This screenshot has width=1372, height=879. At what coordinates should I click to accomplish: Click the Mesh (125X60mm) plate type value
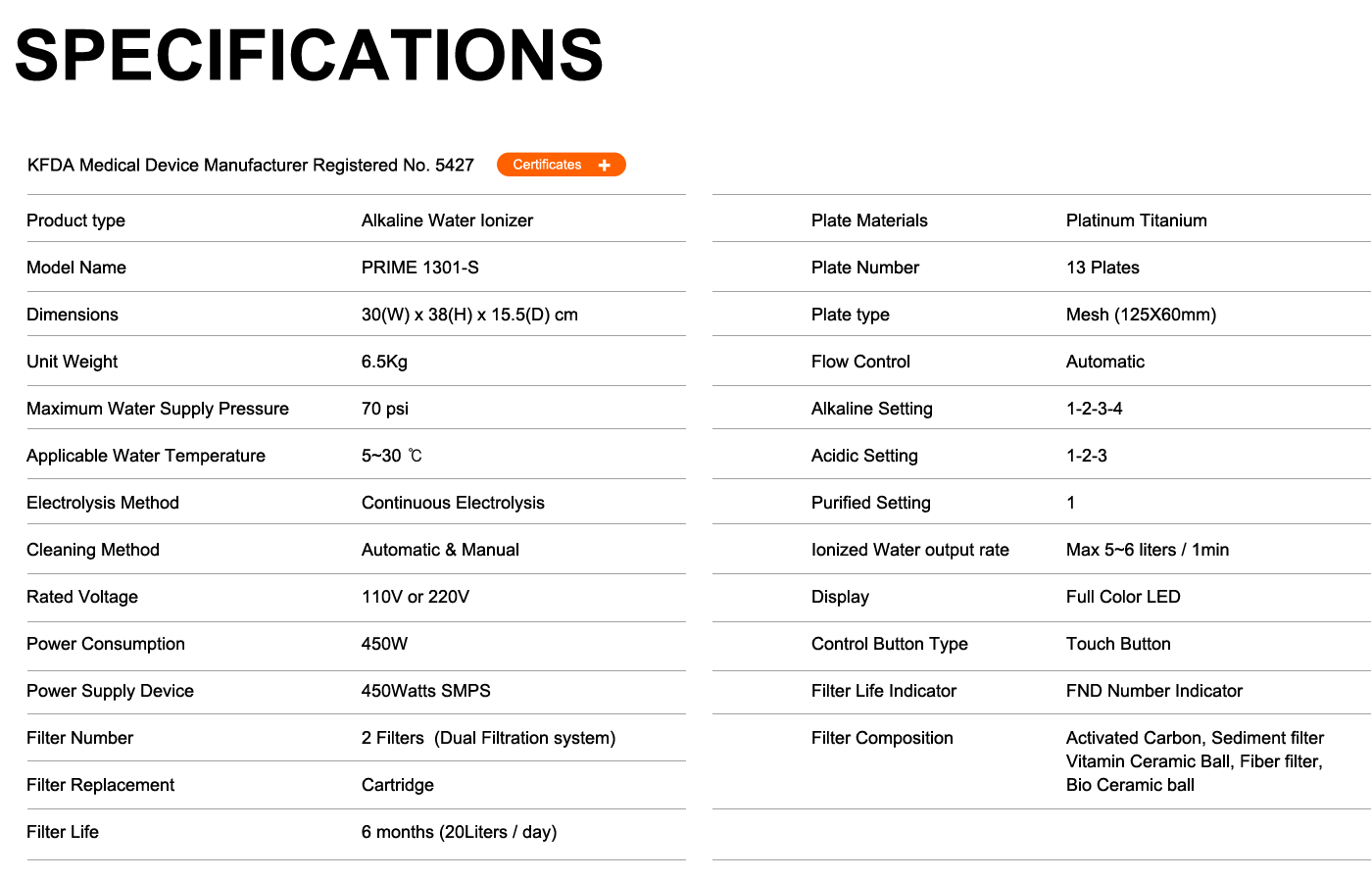coord(1141,315)
